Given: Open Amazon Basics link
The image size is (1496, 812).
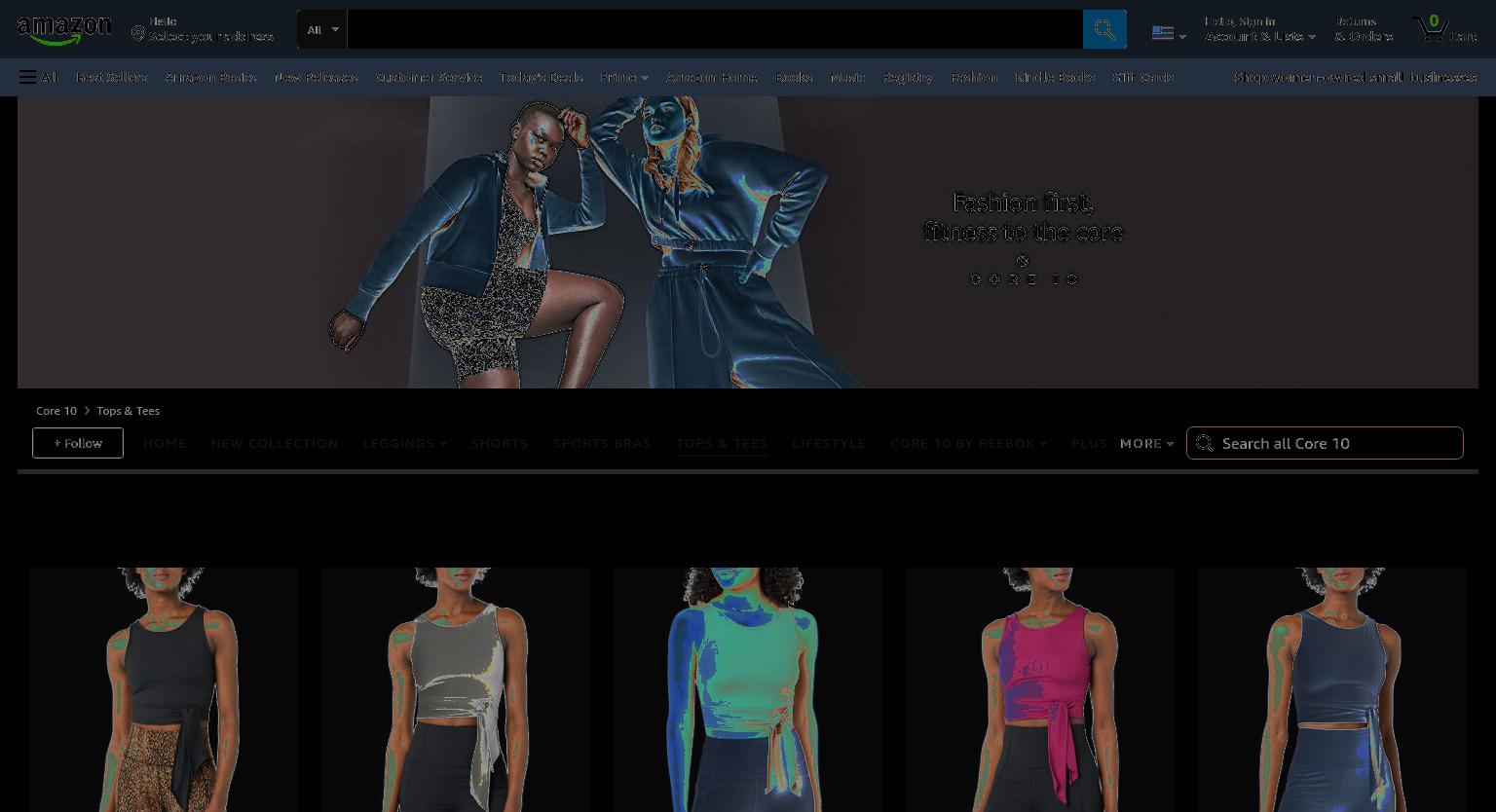Looking at the screenshot, I should [210, 77].
